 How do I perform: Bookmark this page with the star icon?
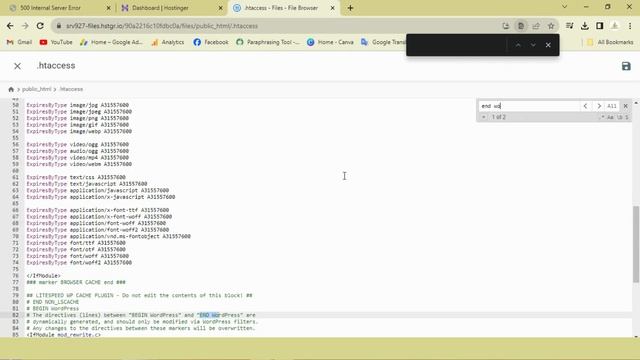click(551, 26)
